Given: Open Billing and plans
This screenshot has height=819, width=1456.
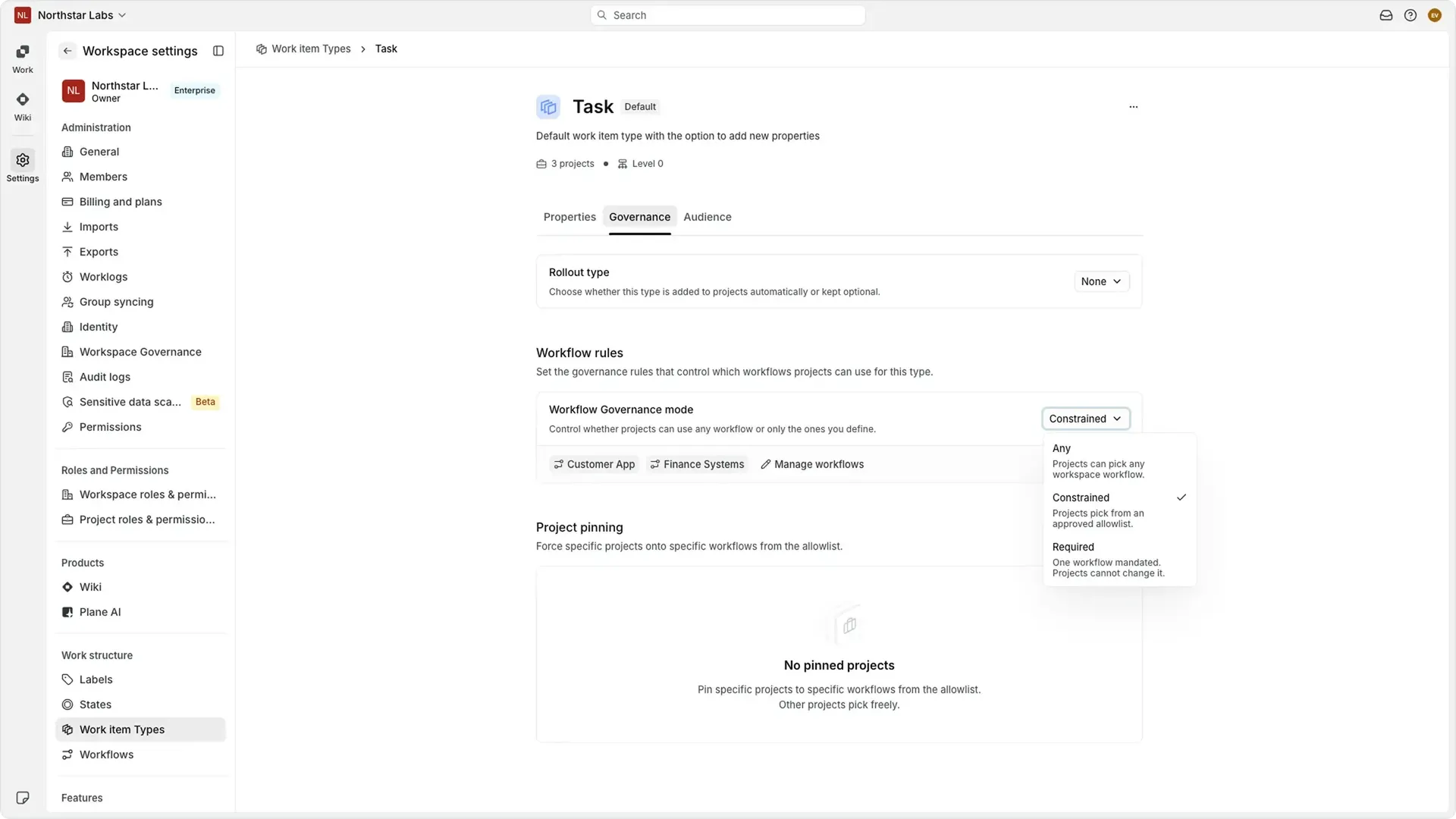Looking at the screenshot, I should click(140, 202).
